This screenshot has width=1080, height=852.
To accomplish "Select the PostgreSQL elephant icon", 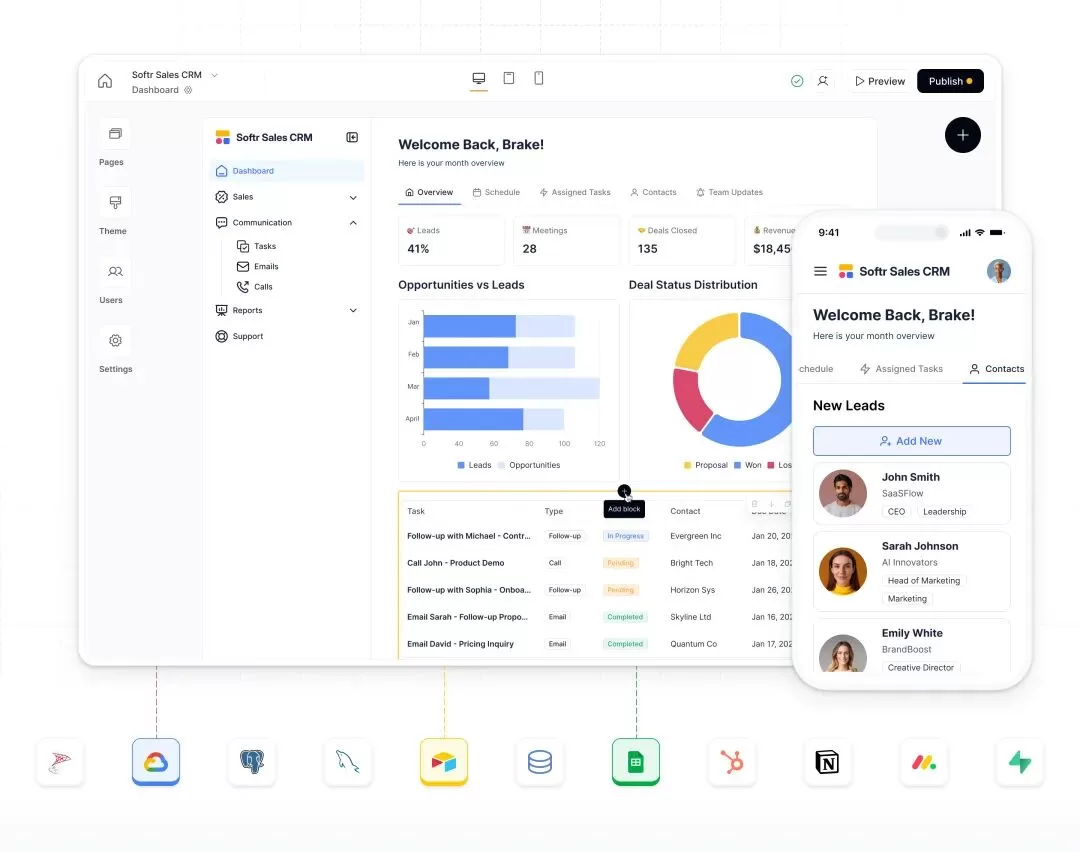I will [x=252, y=762].
